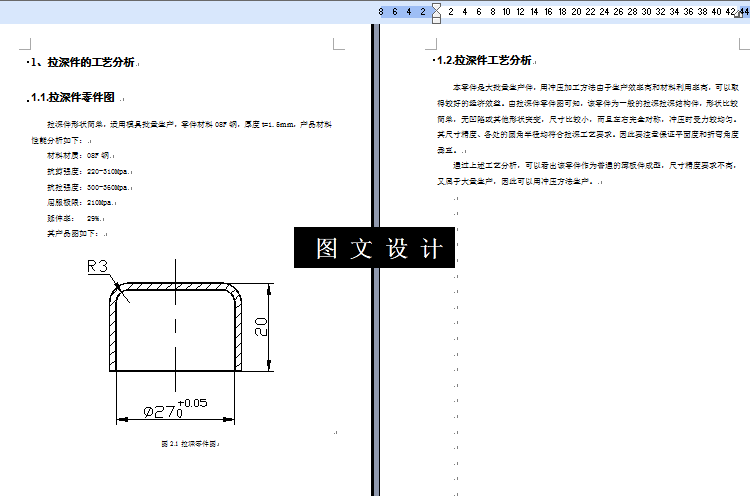Select the square left indent box on ruler
This screenshot has height=496, width=750.
(436, 21)
